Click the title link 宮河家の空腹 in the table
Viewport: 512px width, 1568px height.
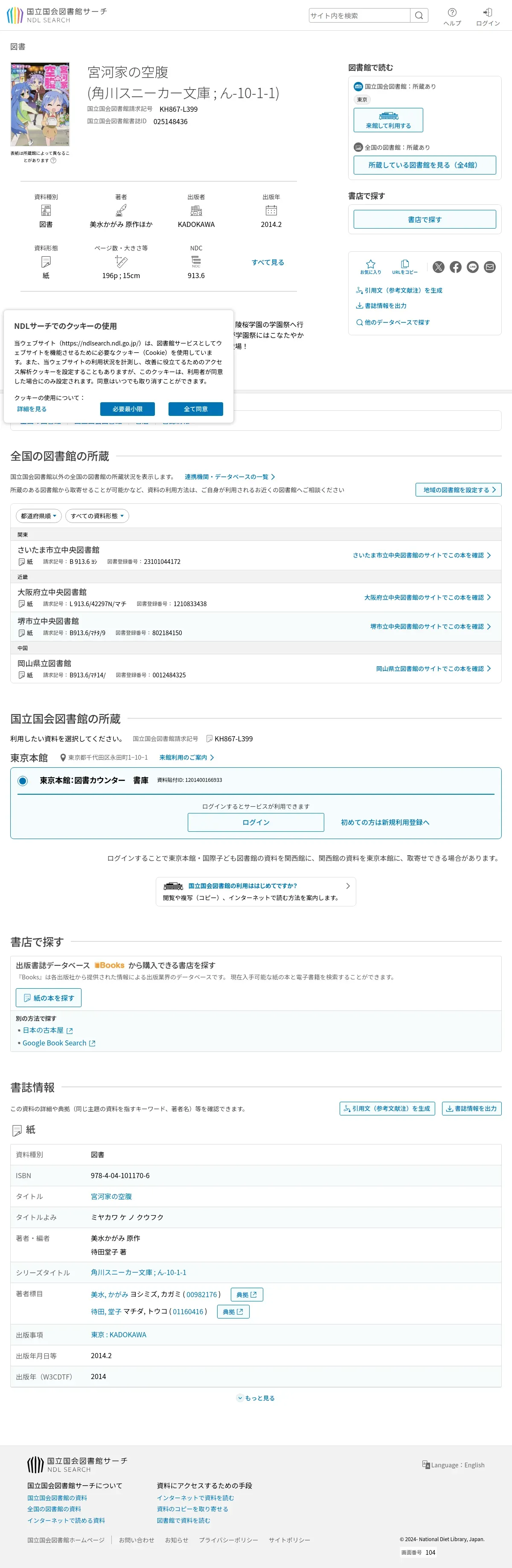point(111,1196)
